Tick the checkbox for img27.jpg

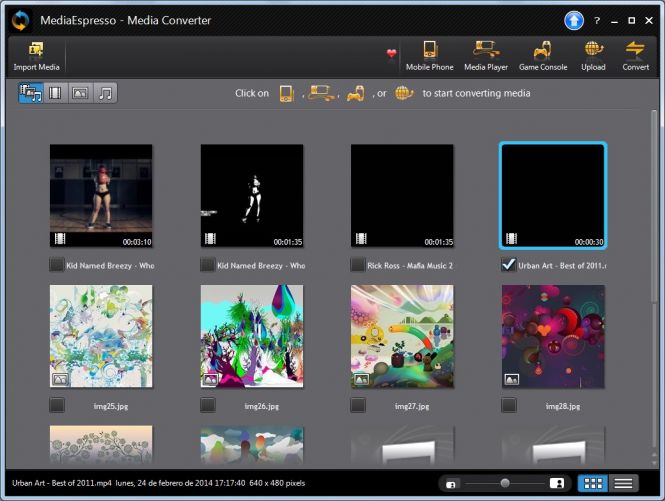point(358,405)
